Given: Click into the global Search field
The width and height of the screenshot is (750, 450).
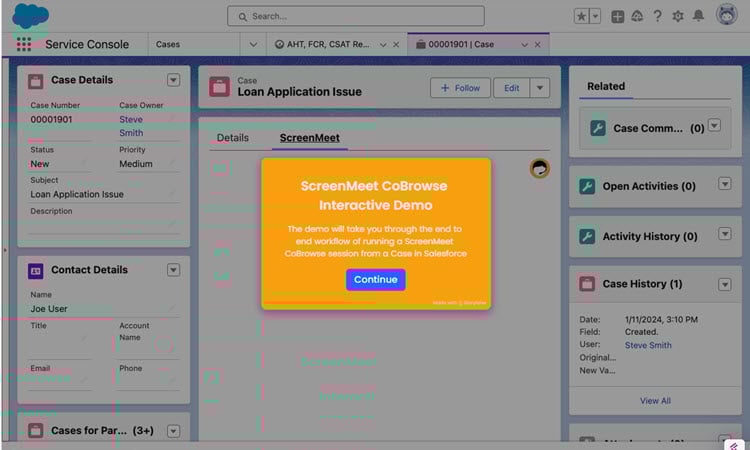Looking at the screenshot, I should click(355, 16).
